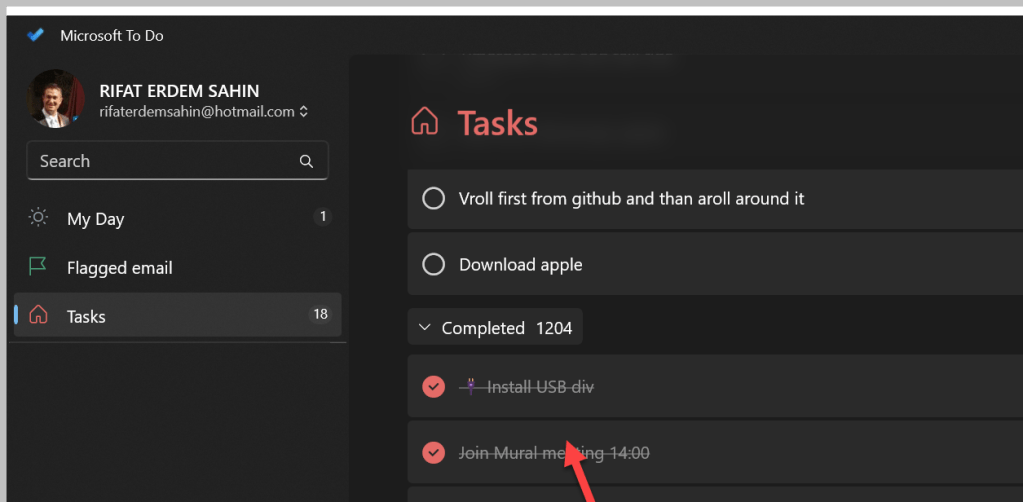Open the 'Vroll first from github' task
This screenshot has height=502, width=1023.
[715, 198]
